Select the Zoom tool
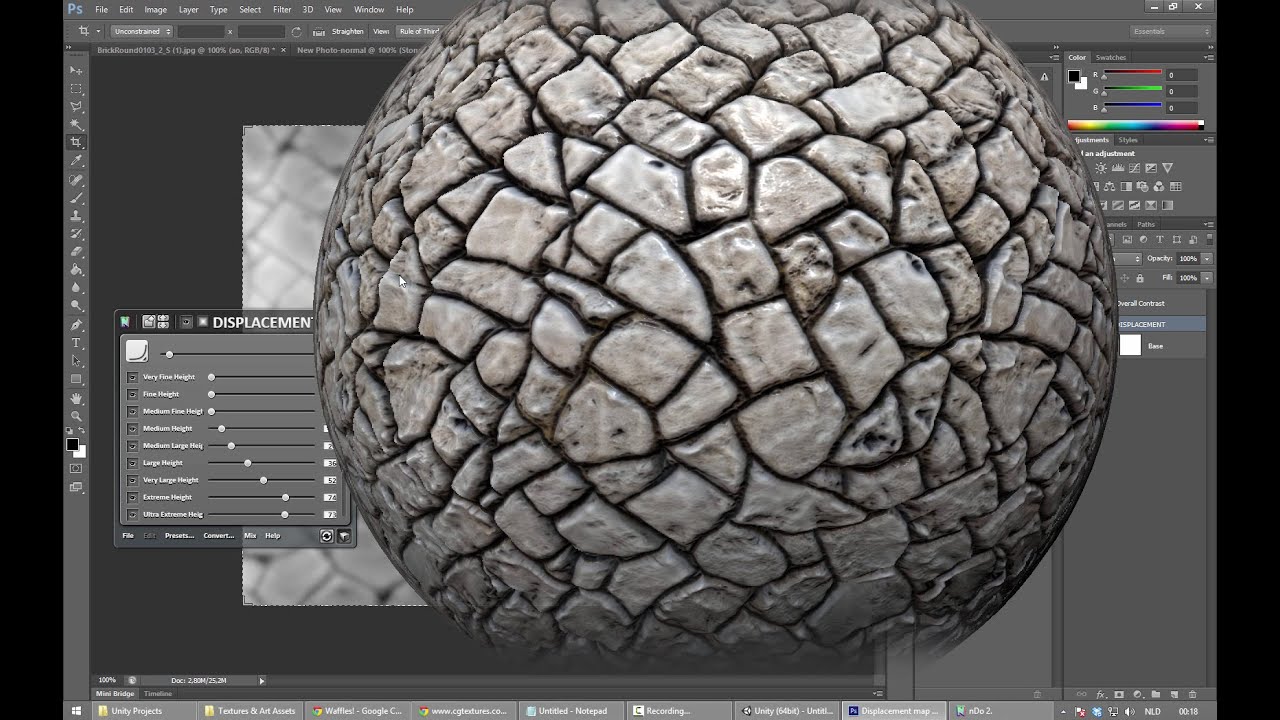The height and width of the screenshot is (720, 1280). [x=76, y=416]
